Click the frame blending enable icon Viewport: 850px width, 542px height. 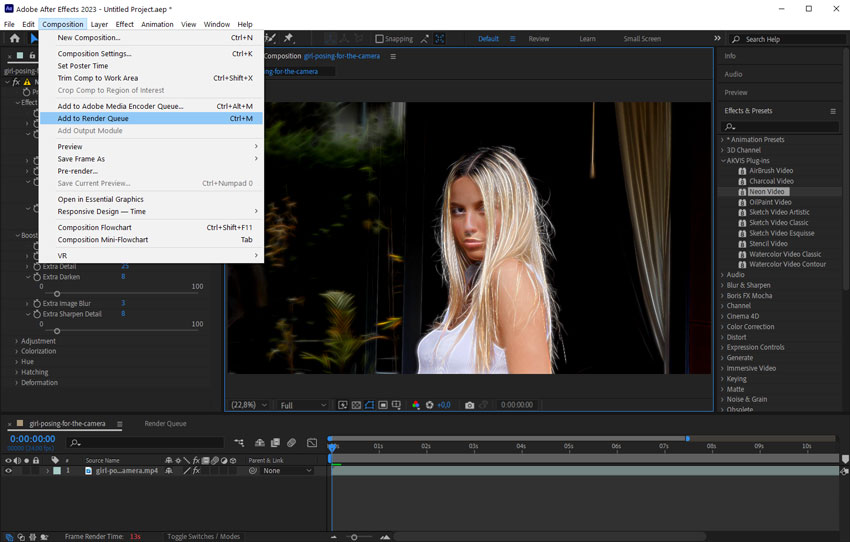click(x=275, y=443)
